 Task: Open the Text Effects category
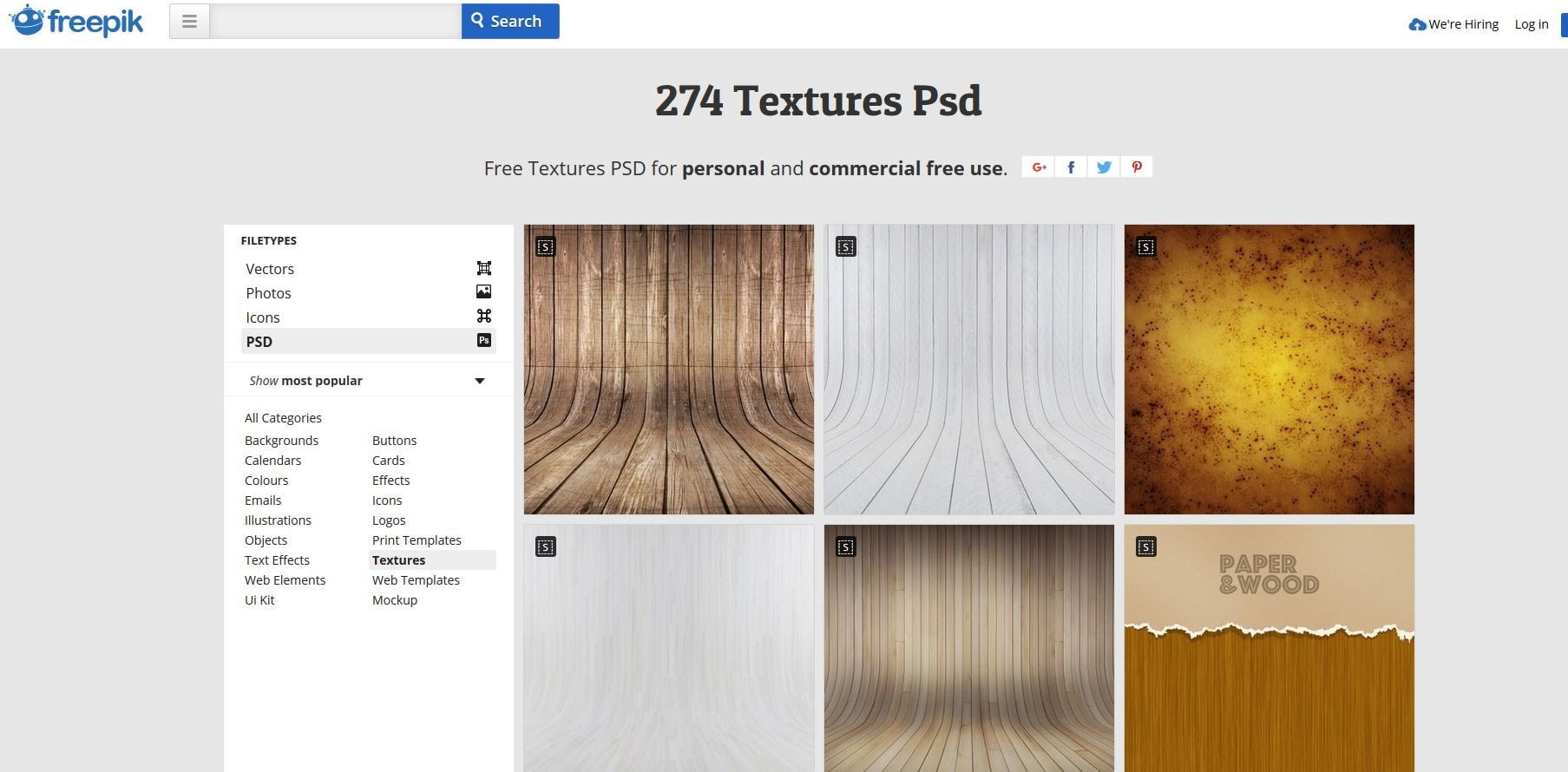pyautogui.click(x=277, y=560)
